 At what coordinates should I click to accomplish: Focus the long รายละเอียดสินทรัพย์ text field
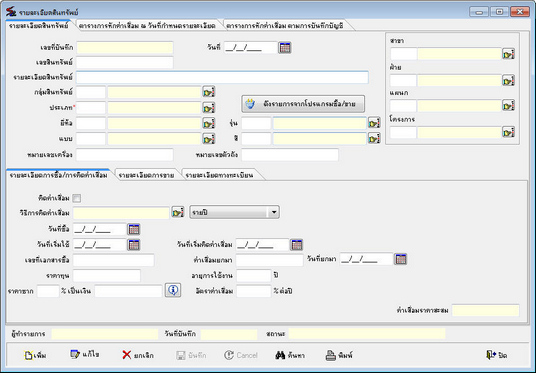pyautogui.click(x=222, y=77)
